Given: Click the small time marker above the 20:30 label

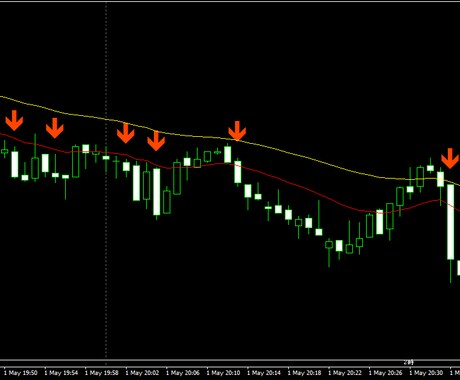Looking at the screenshot, I should [x=408, y=362].
